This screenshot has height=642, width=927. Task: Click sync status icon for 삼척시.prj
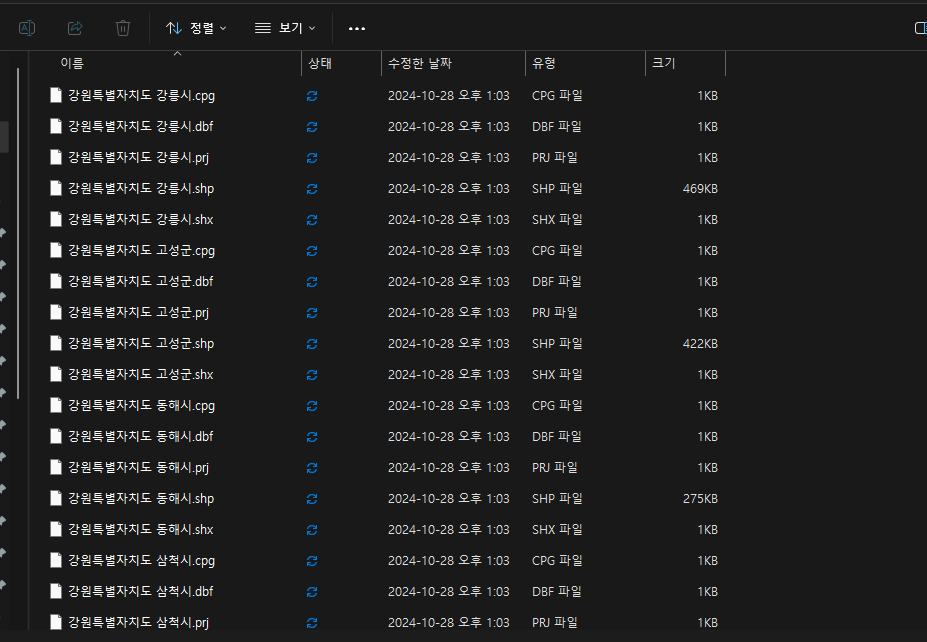pyautogui.click(x=312, y=622)
